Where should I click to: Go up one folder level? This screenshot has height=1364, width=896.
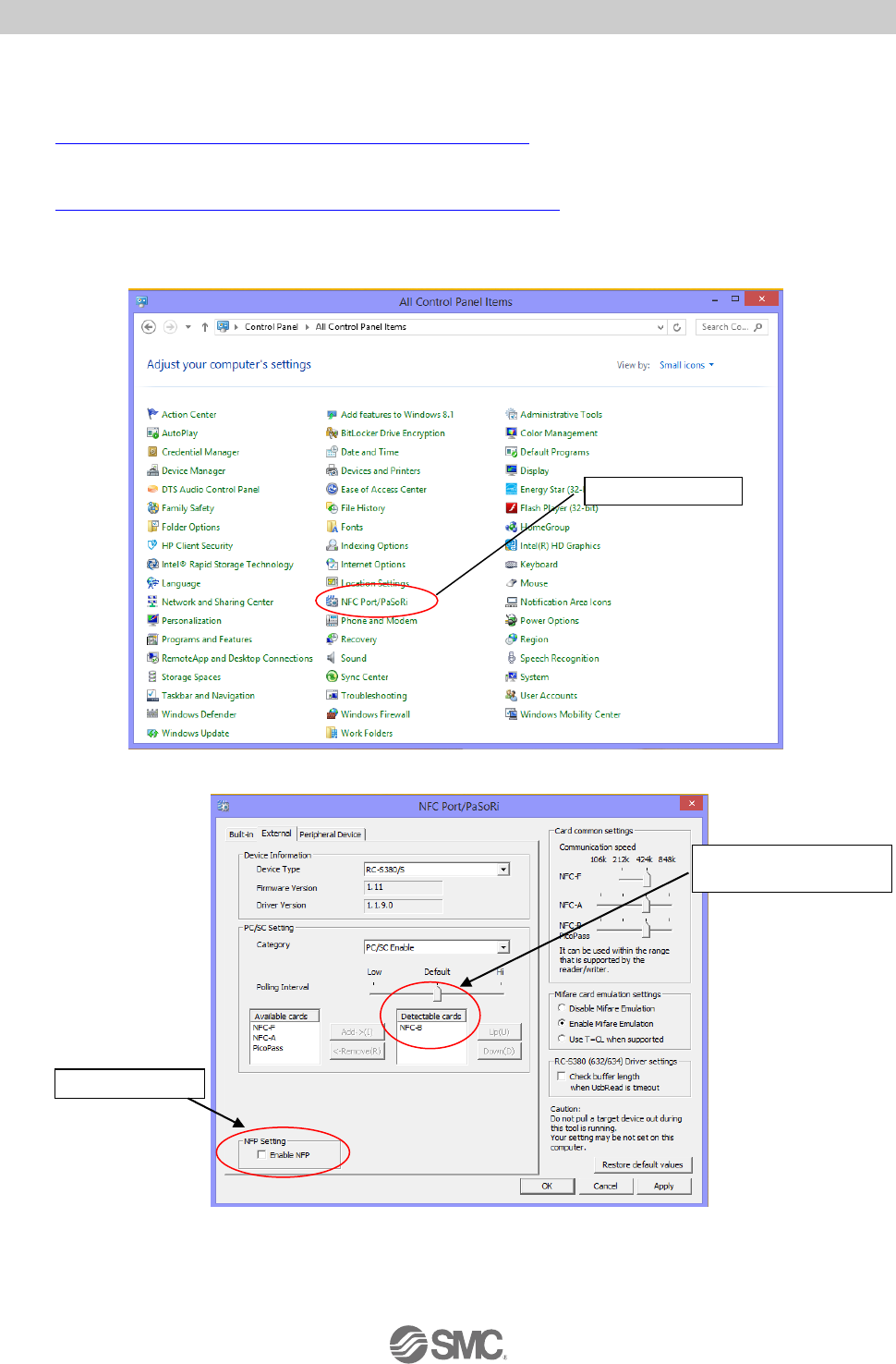click(x=205, y=327)
